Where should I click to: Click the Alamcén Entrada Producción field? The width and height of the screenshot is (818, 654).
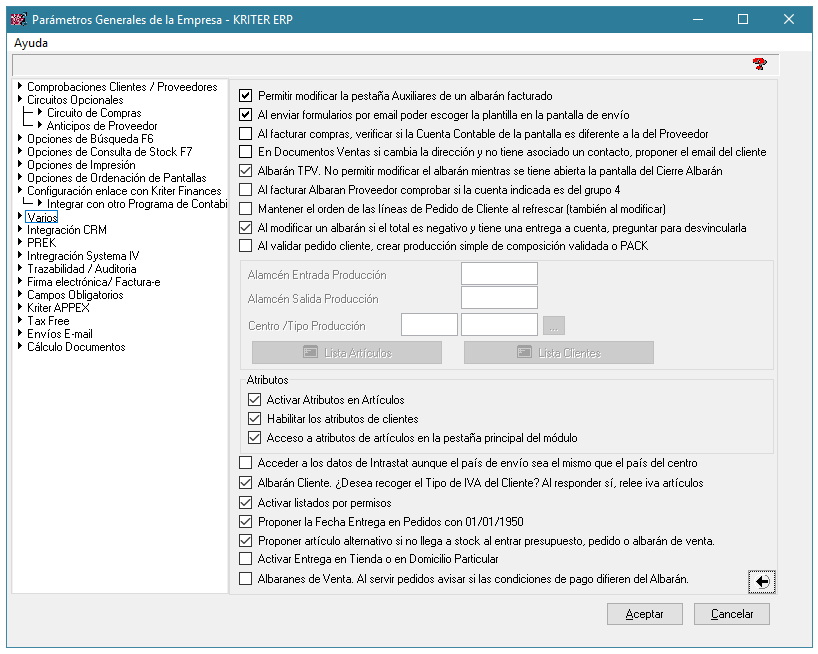[499, 274]
